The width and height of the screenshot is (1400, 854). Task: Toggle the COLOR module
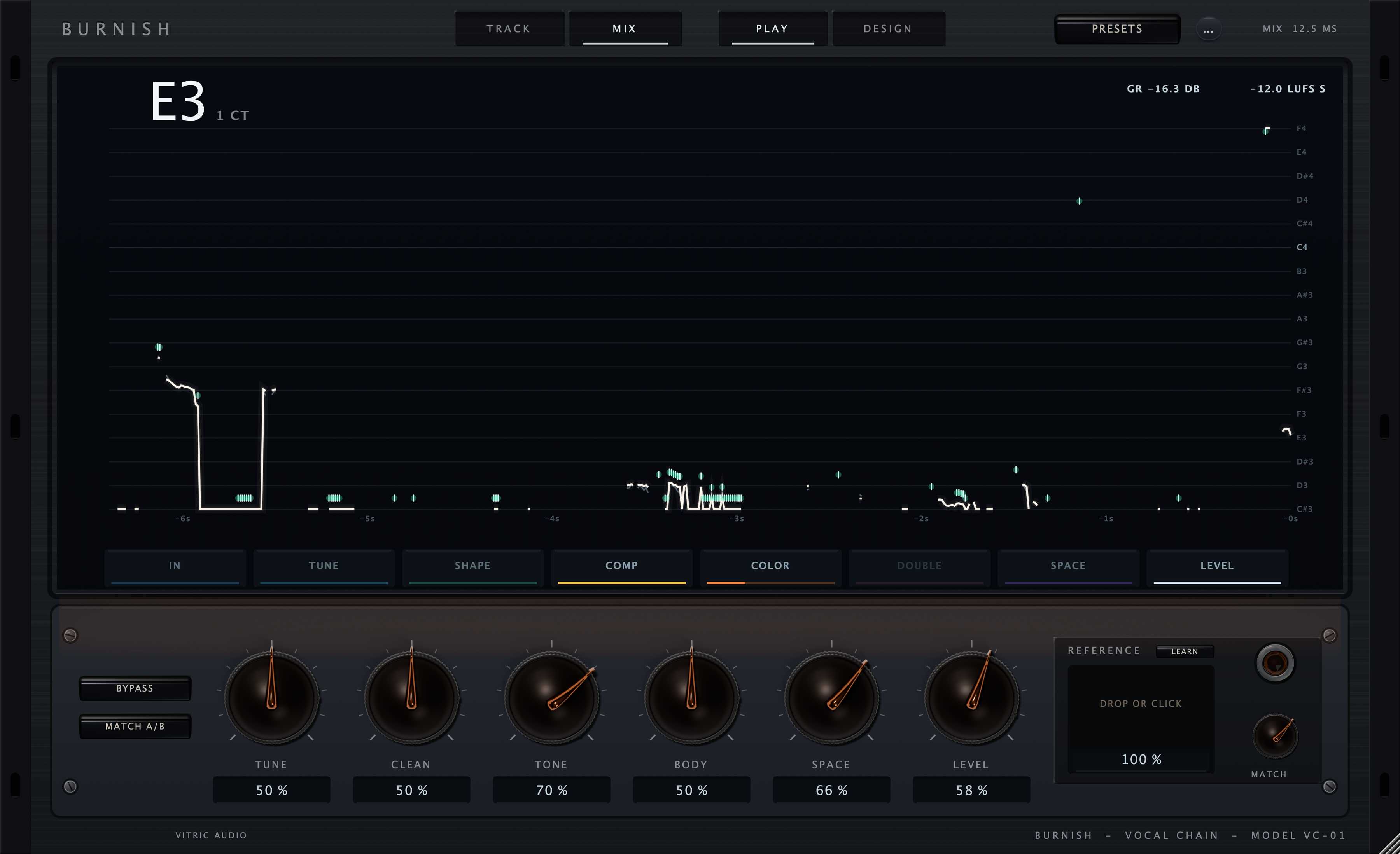click(770, 567)
